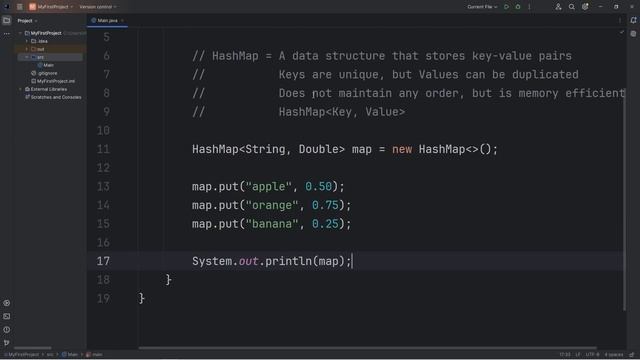
Task: Change UTF-8 file encoding in status bar
Action: (x=592, y=355)
